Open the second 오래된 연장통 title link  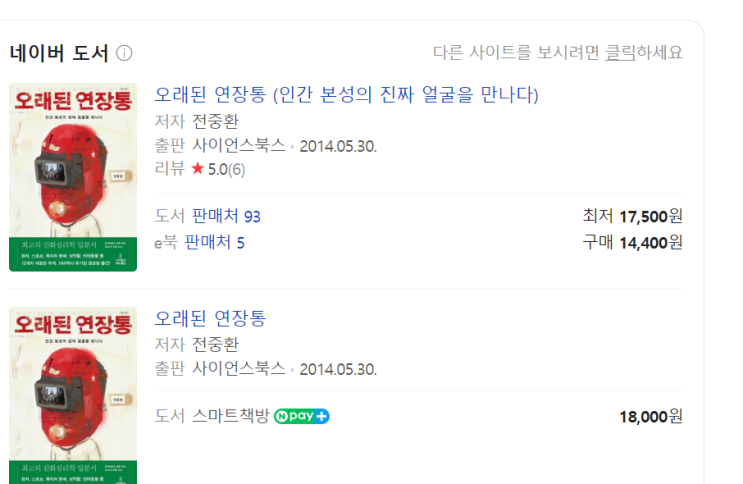pos(210,319)
